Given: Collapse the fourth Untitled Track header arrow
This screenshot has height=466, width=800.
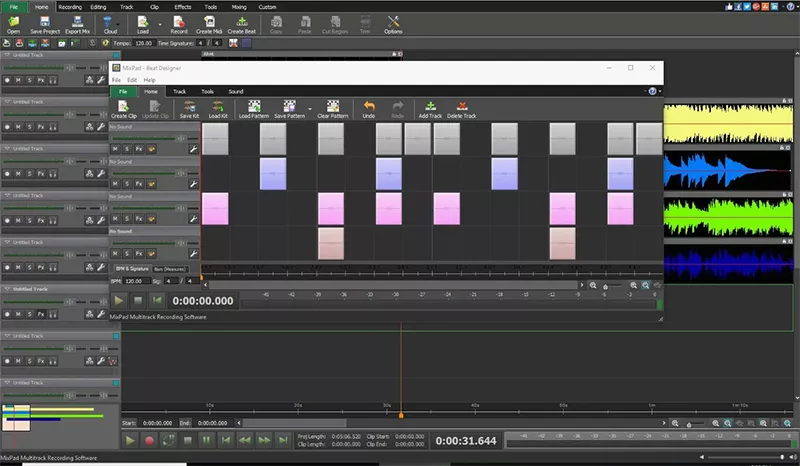Looking at the screenshot, I should [x=7, y=195].
